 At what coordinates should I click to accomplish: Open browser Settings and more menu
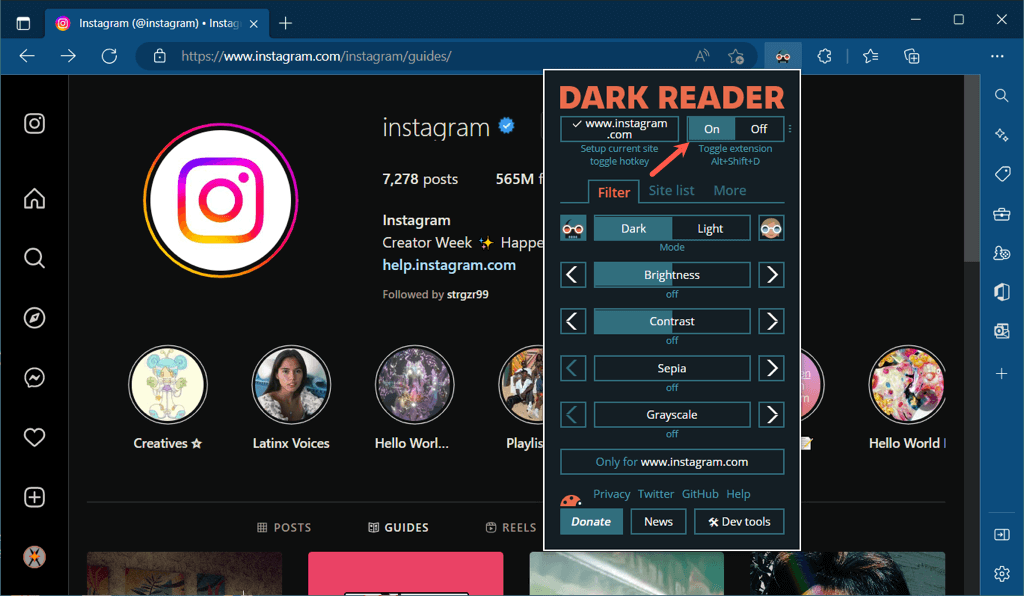click(x=997, y=57)
